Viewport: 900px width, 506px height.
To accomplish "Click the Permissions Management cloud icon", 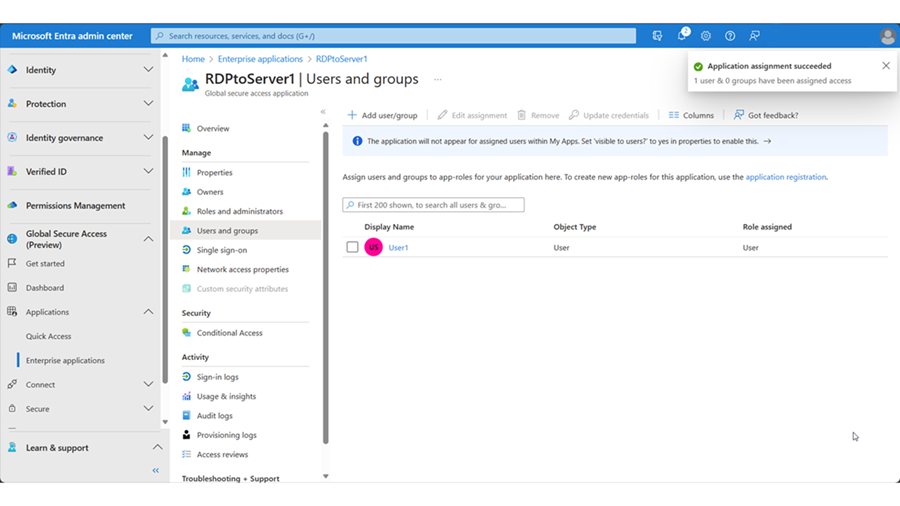I will pos(12,205).
